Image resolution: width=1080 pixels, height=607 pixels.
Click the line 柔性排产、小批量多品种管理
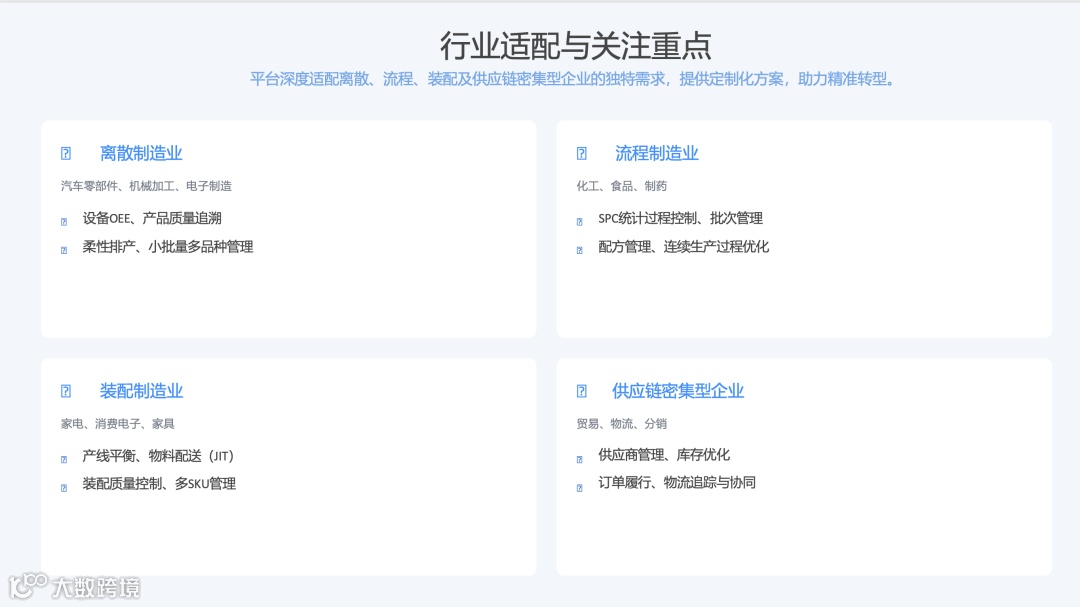coord(168,247)
